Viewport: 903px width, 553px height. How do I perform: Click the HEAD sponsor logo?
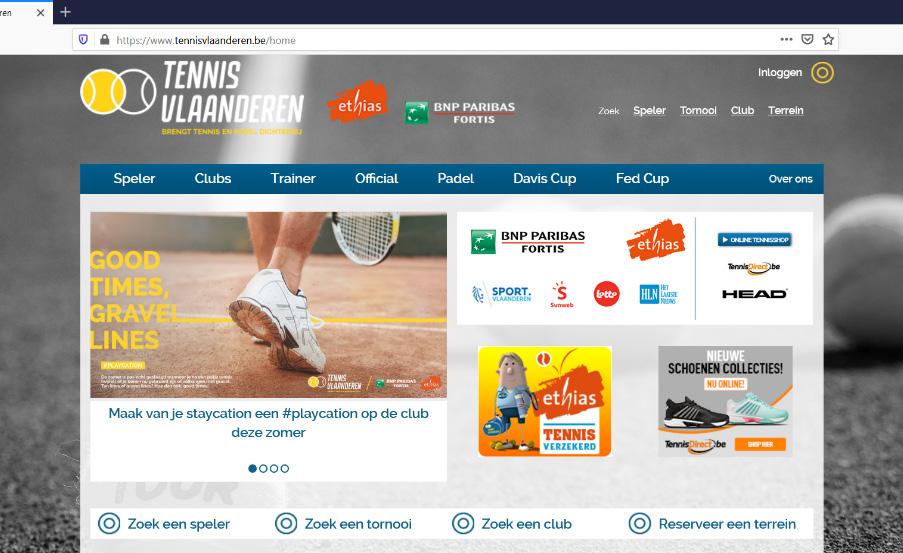click(x=754, y=294)
